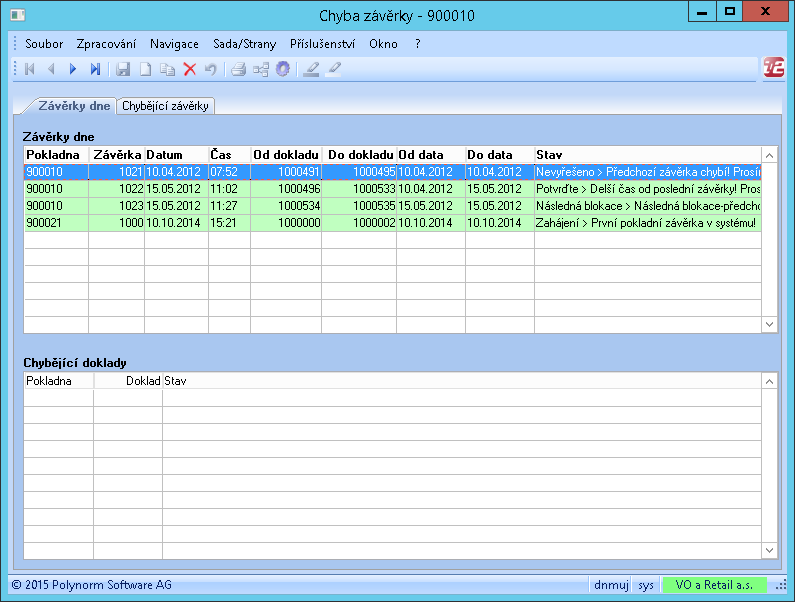Open the ? help menu

pos(418,44)
